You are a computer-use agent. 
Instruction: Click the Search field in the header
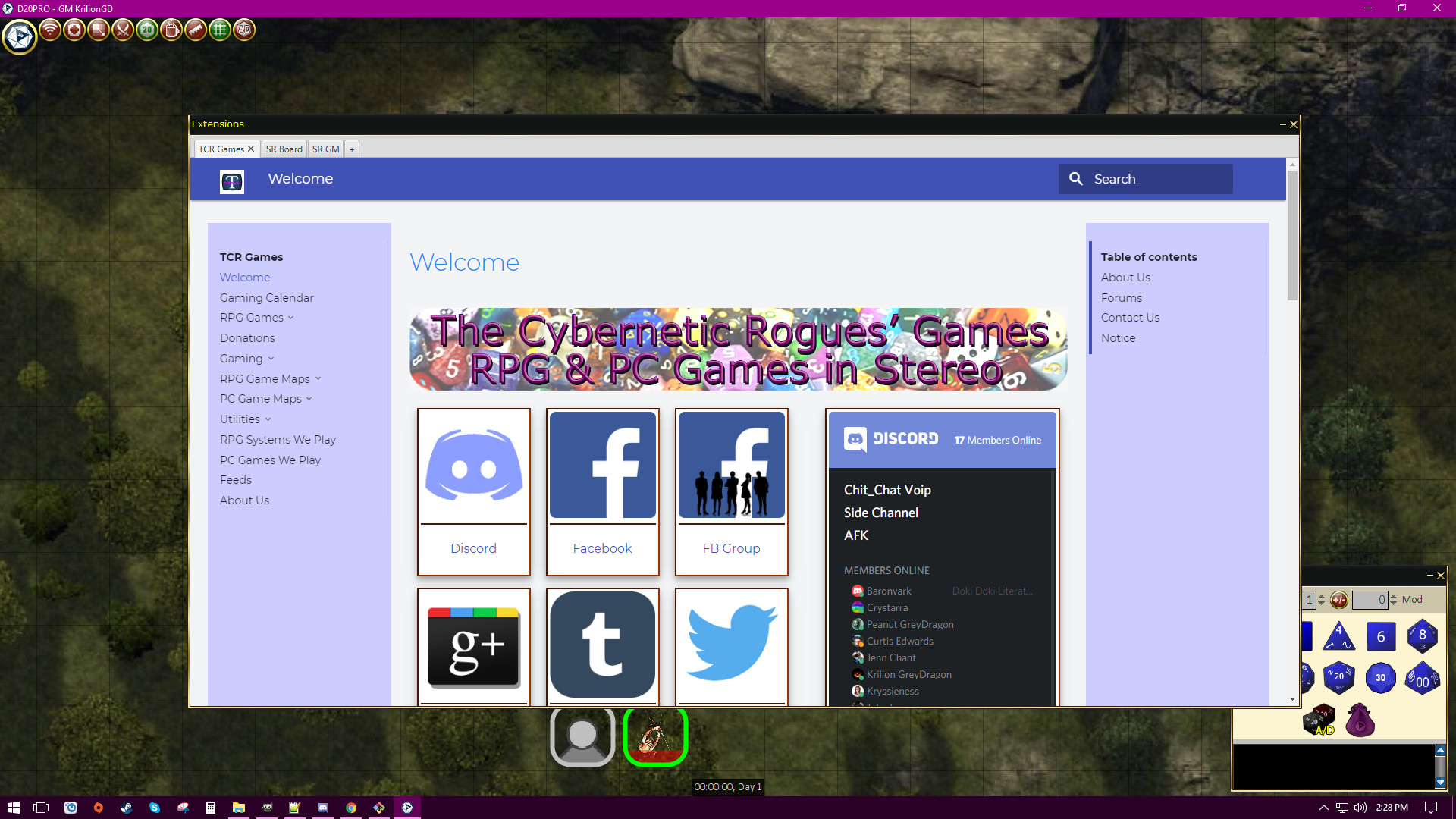click(x=1145, y=179)
